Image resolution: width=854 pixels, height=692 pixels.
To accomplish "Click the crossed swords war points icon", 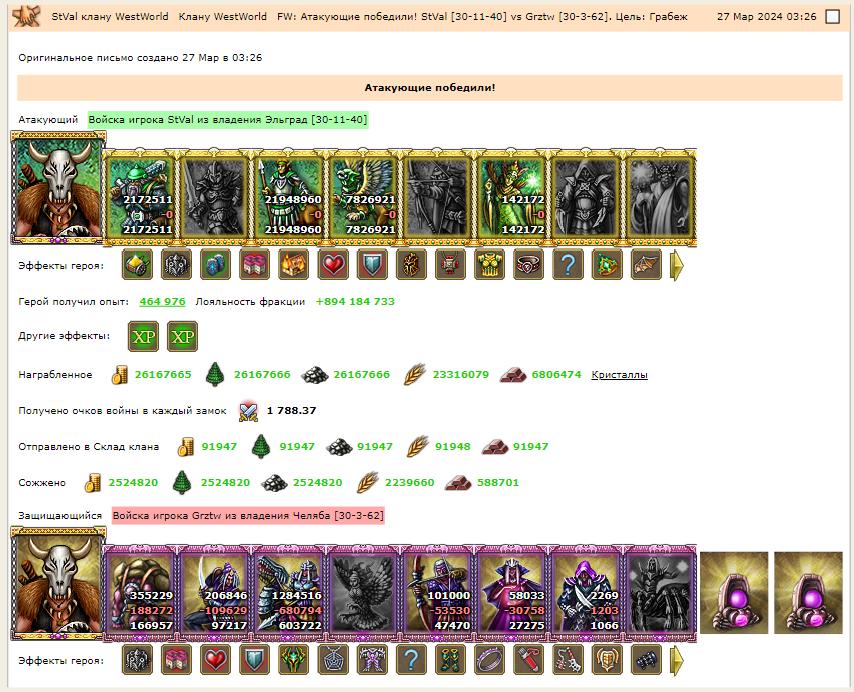I will [x=248, y=411].
